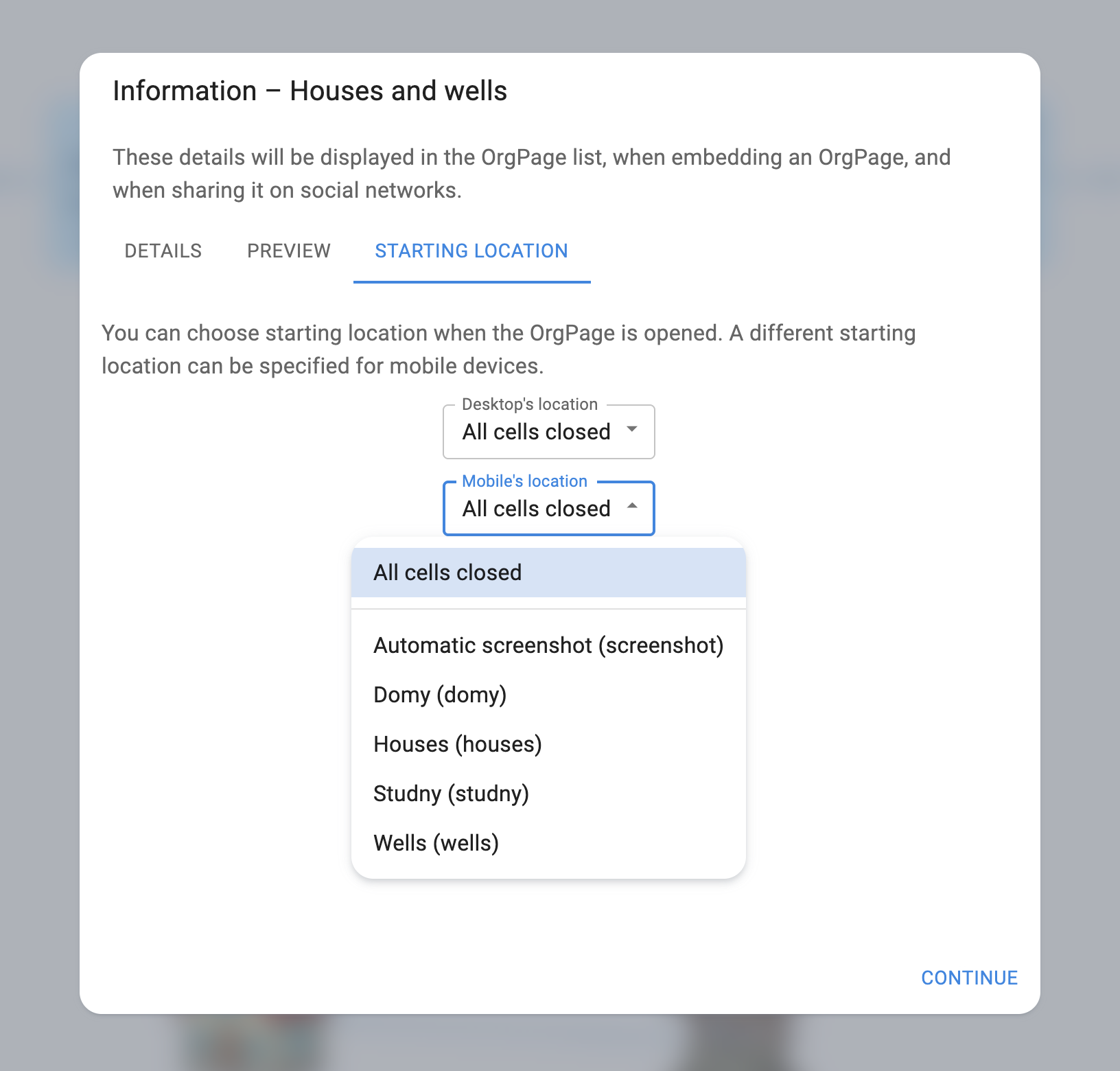Image resolution: width=1120 pixels, height=1071 pixels.
Task: Click the Desktop's location down arrow
Action: click(x=632, y=430)
